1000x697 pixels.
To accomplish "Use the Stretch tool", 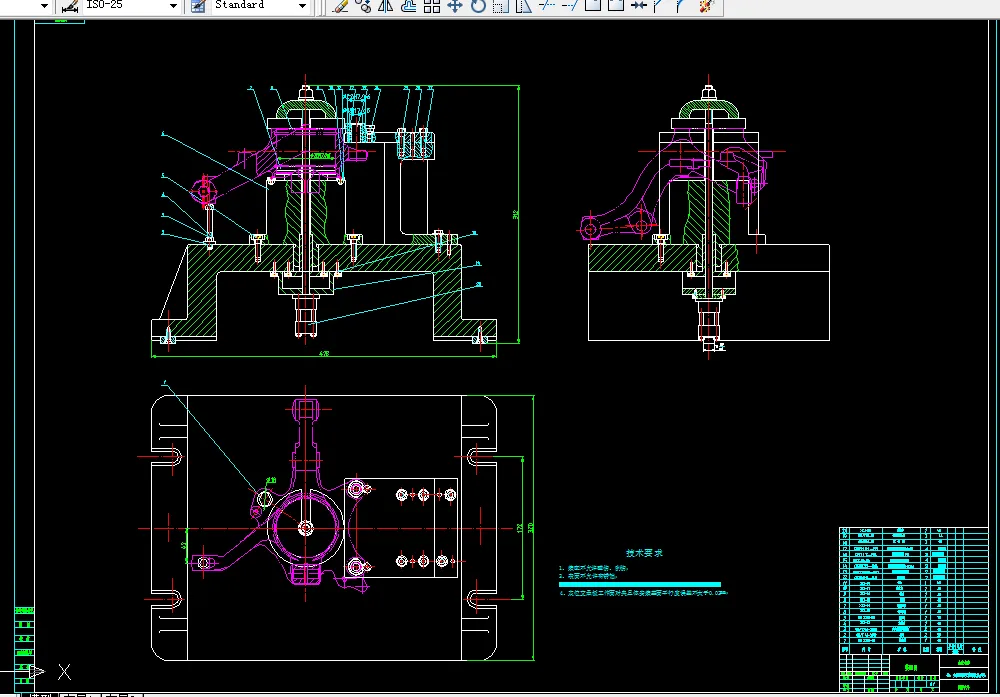I will point(523,6).
